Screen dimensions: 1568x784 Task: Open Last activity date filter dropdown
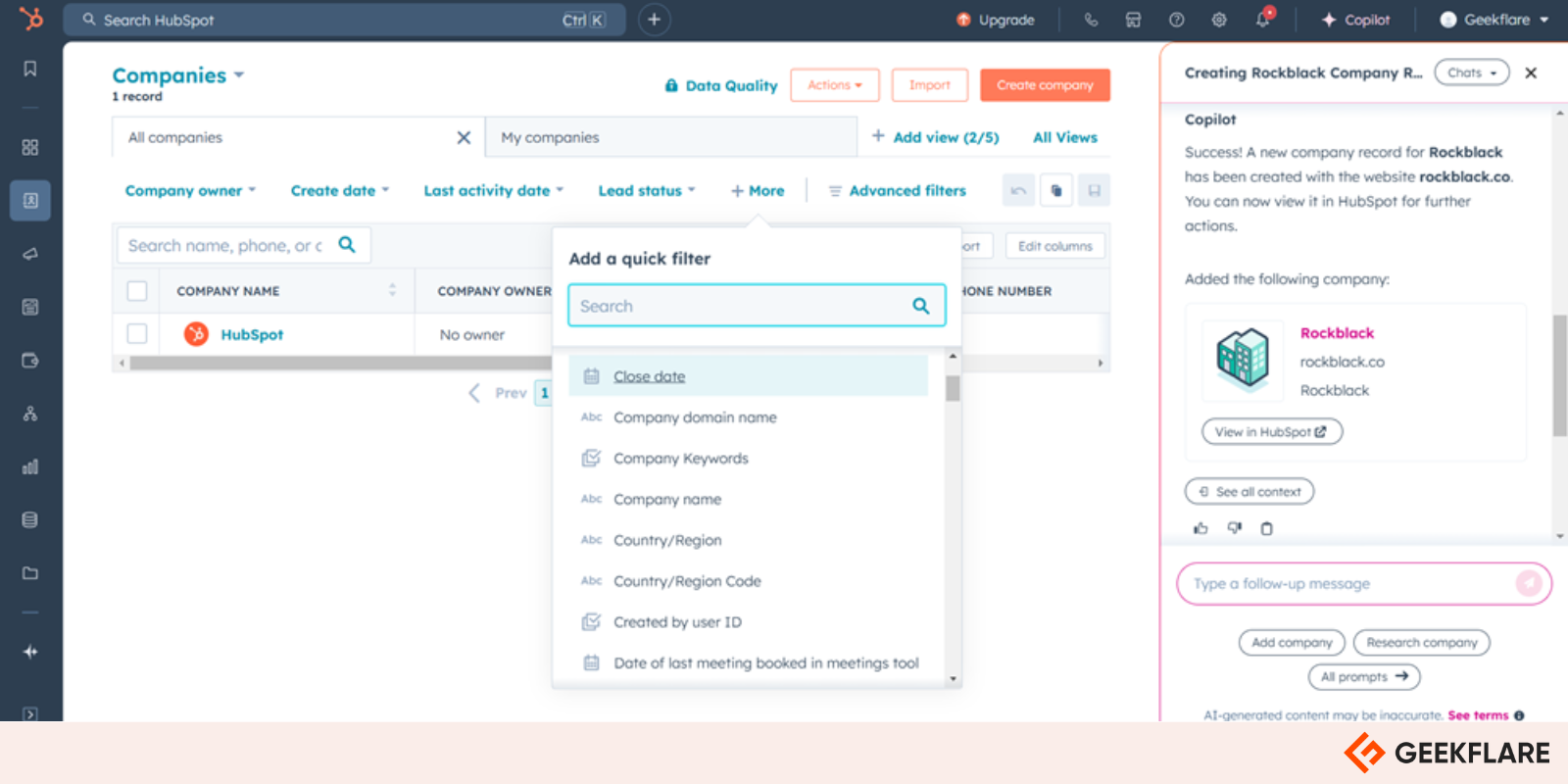pyautogui.click(x=493, y=190)
